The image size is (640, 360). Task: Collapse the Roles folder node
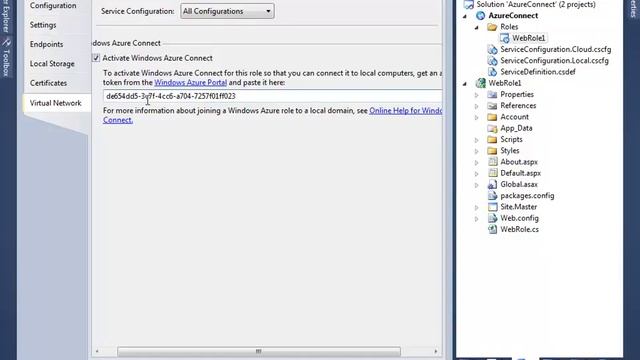point(476,27)
